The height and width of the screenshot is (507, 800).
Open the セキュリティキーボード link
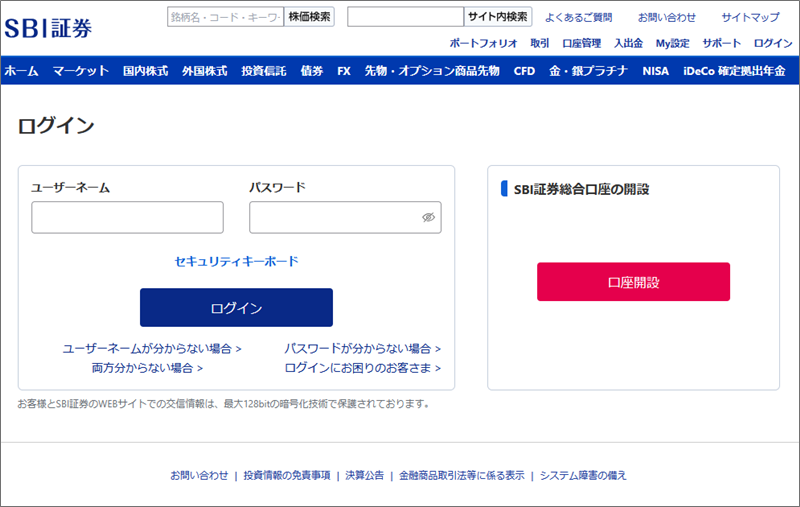(236, 262)
